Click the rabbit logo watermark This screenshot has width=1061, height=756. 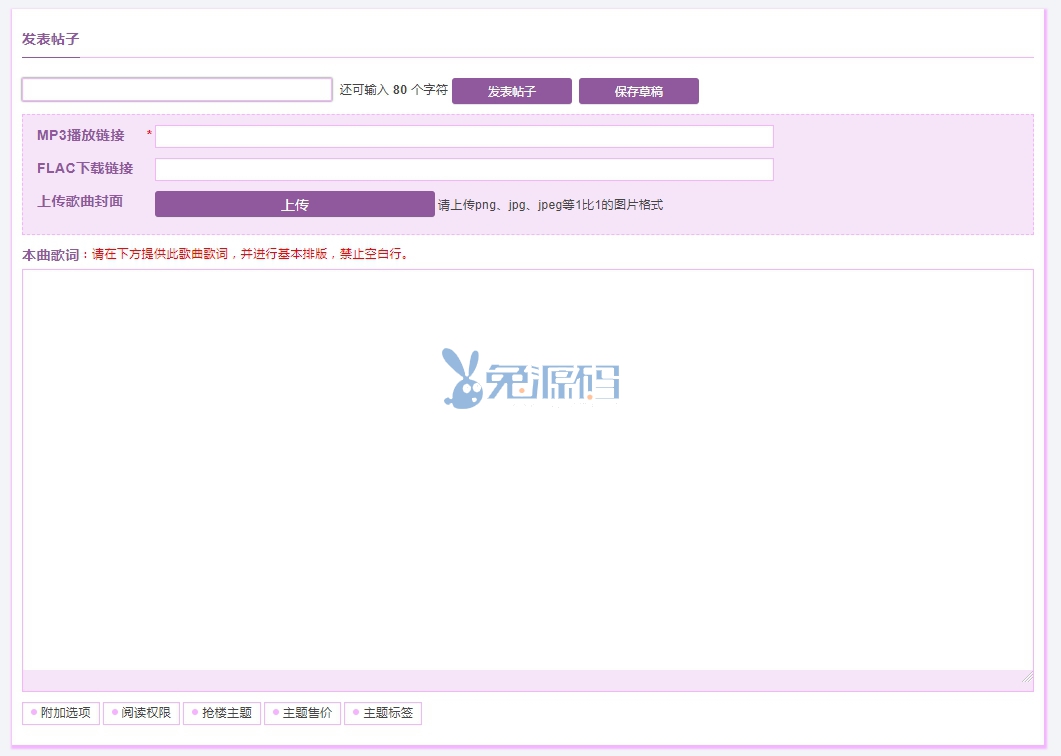point(530,378)
